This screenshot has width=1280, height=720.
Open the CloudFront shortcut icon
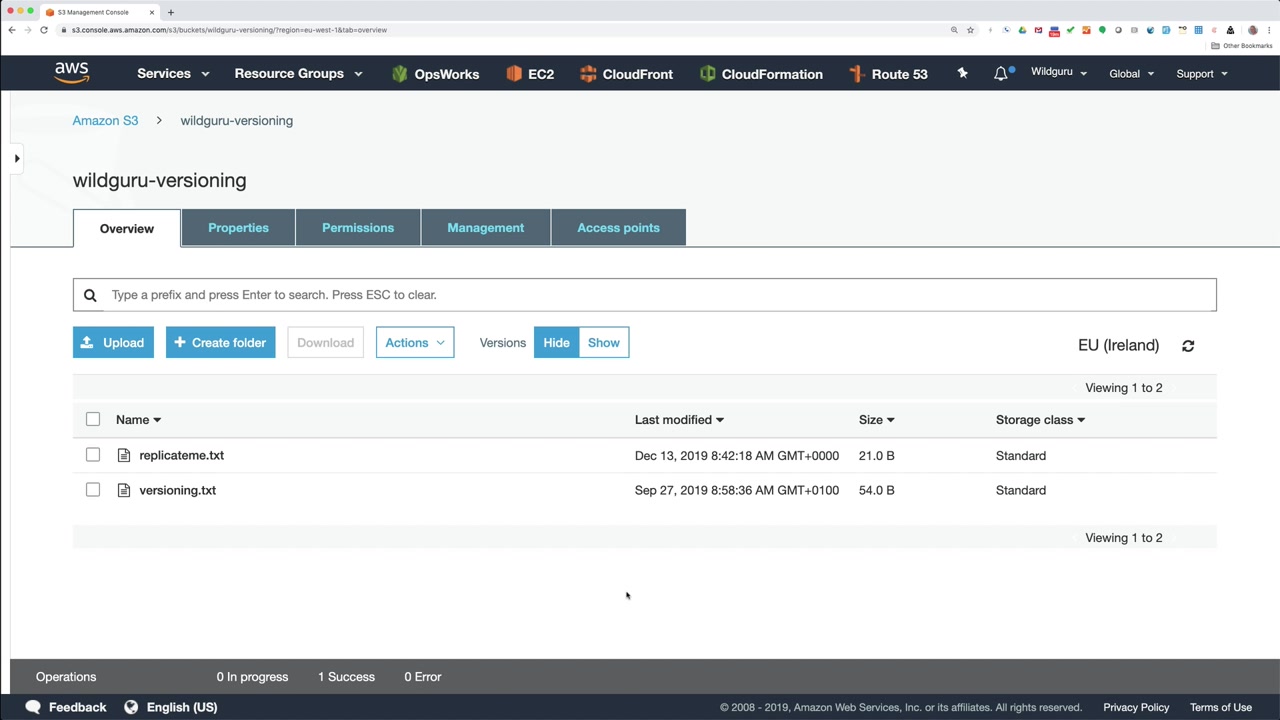[x=588, y=74]
